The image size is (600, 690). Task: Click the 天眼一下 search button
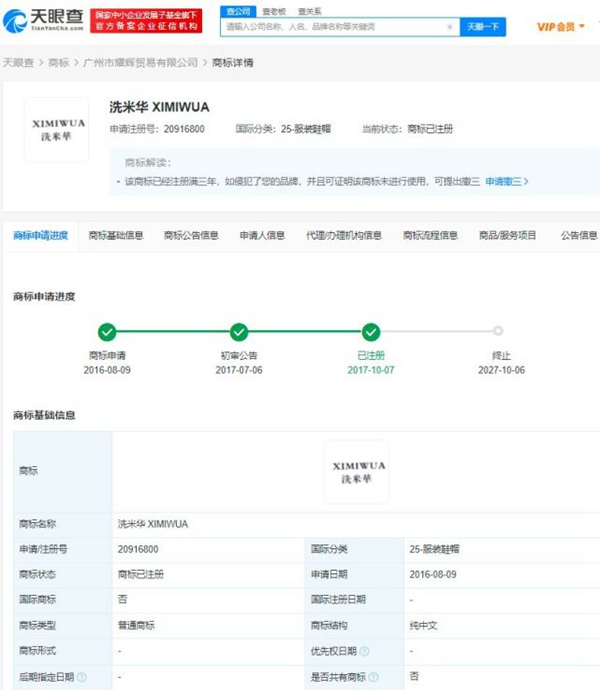[x=484, y=27]
